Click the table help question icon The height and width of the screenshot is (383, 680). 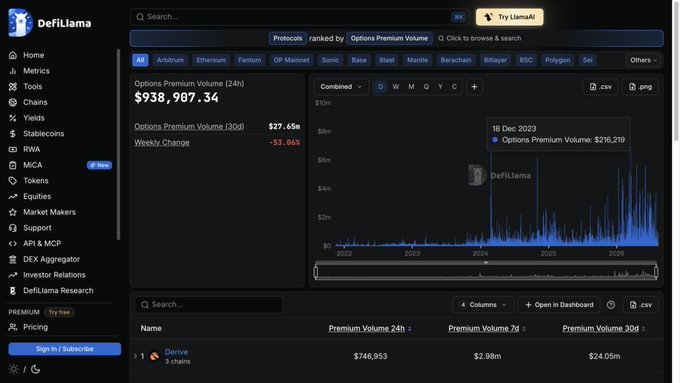coord(611,305)
